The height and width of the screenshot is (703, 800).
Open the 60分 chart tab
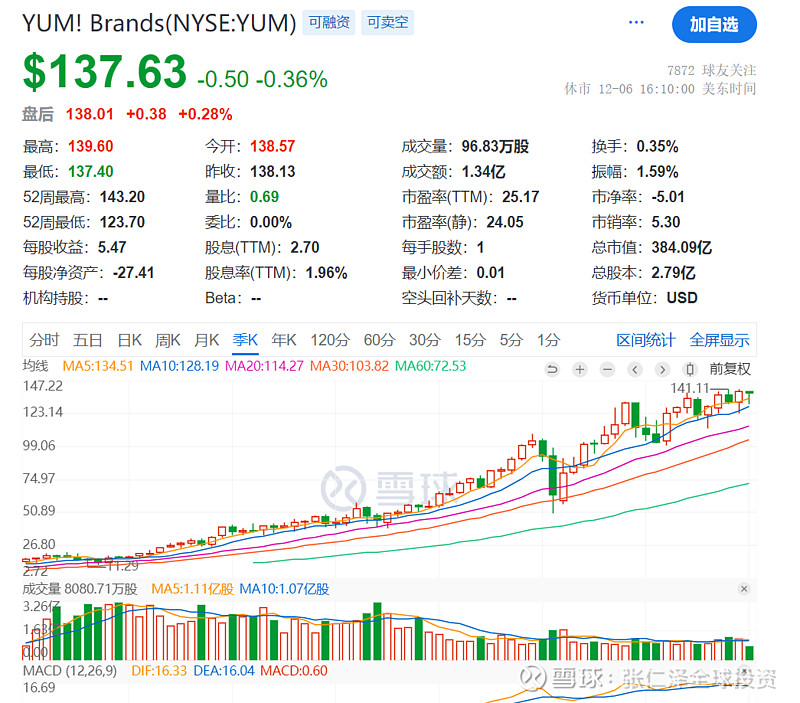click(x=379, y=340)
